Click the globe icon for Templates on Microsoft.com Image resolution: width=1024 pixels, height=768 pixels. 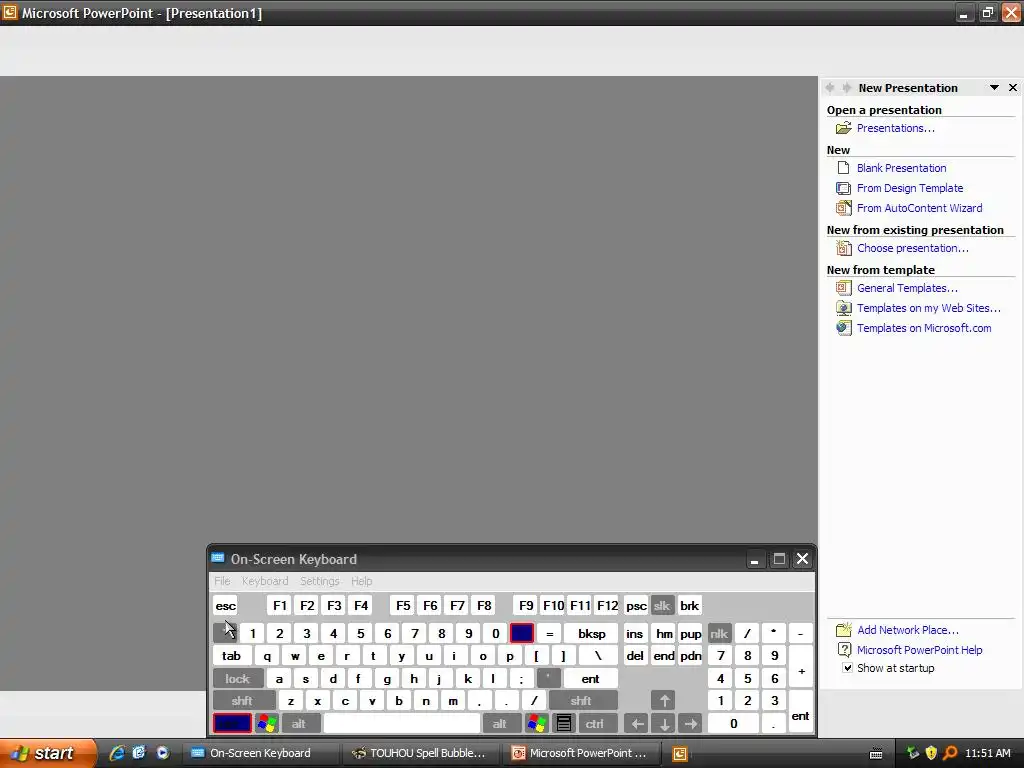(x=844, y=328)
